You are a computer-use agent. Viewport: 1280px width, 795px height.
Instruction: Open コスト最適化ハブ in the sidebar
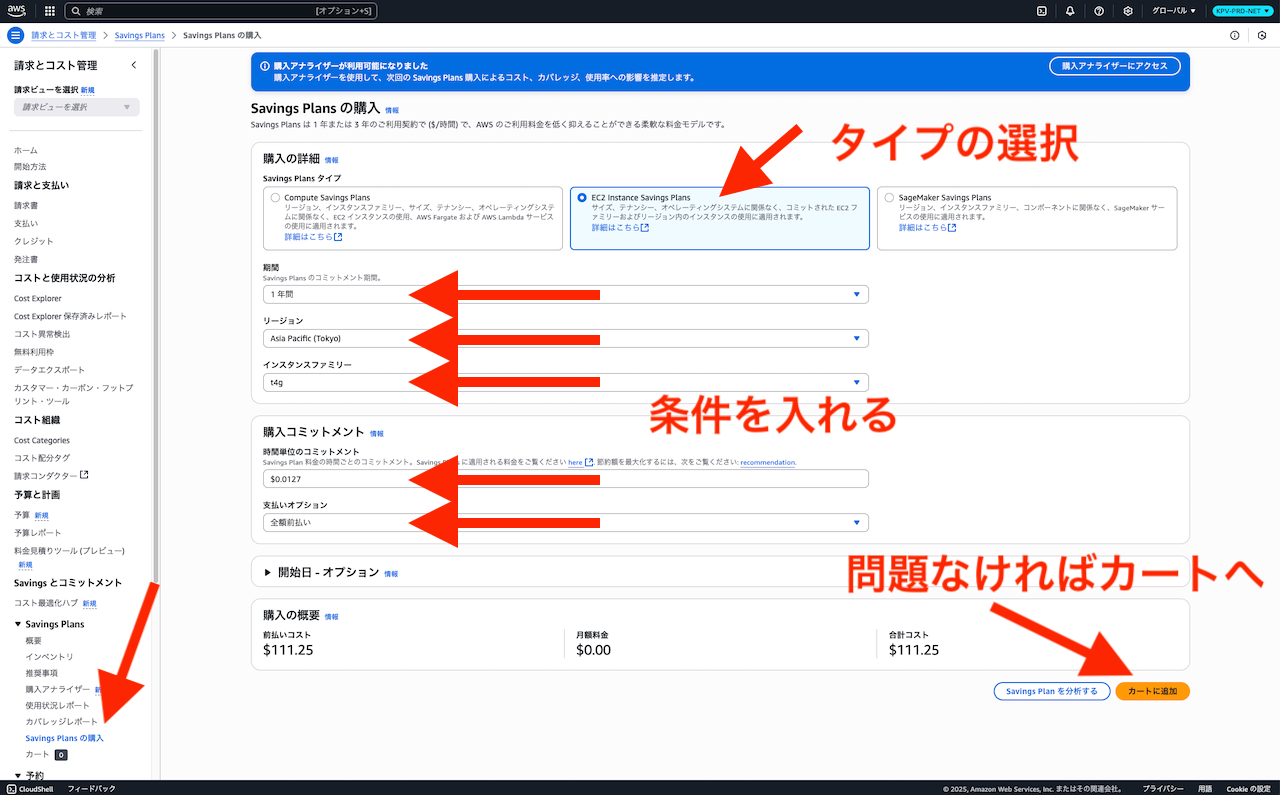pos(46,603)
